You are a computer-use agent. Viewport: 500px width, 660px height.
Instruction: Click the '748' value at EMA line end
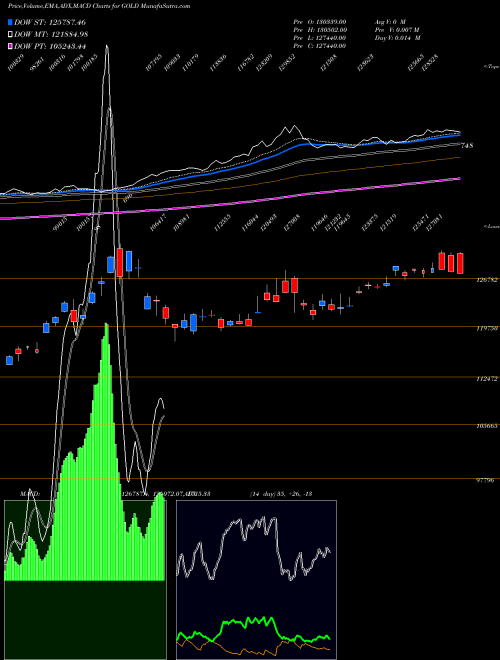(467, 146)
